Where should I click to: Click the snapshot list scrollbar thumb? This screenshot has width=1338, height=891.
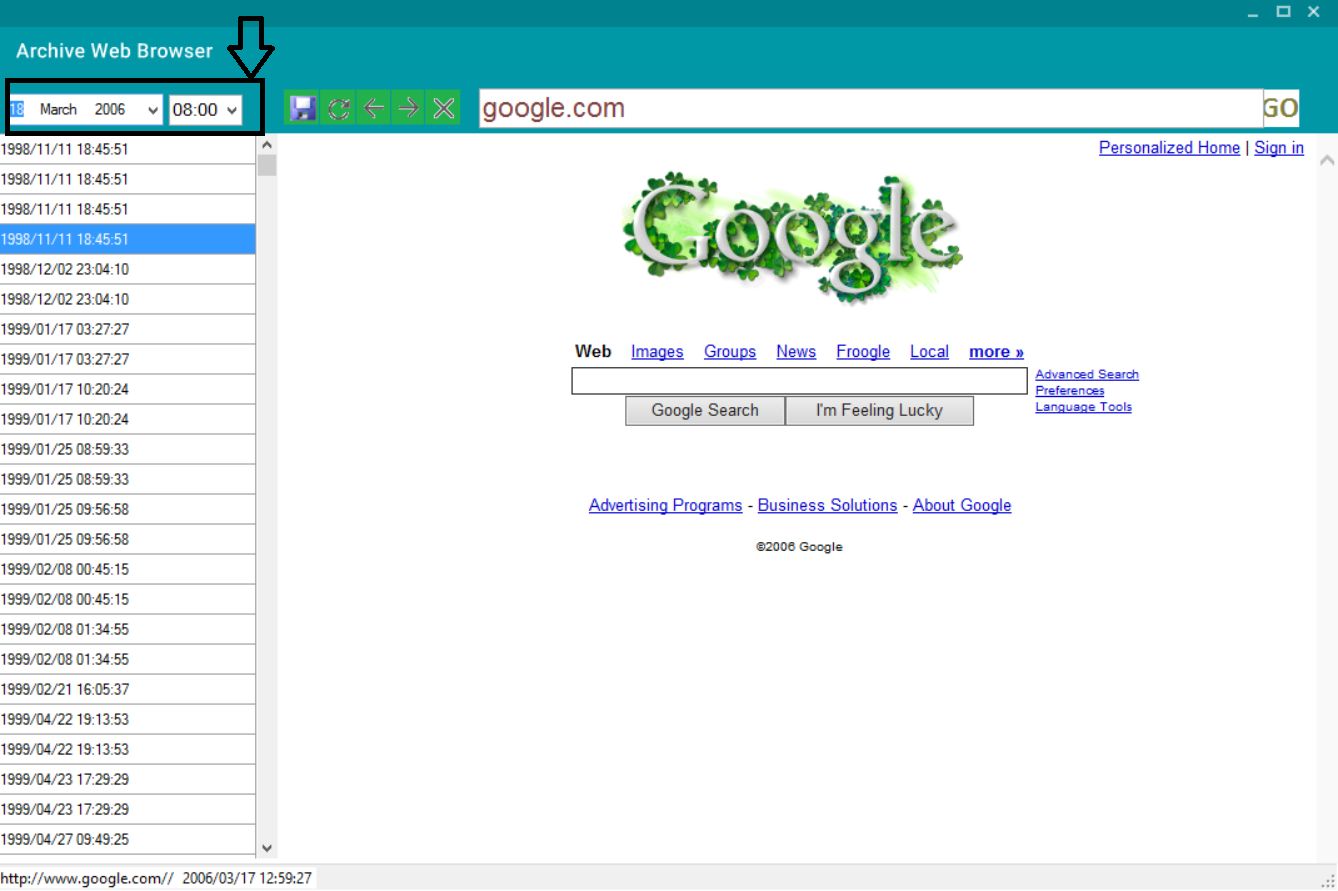coord(266,165)
